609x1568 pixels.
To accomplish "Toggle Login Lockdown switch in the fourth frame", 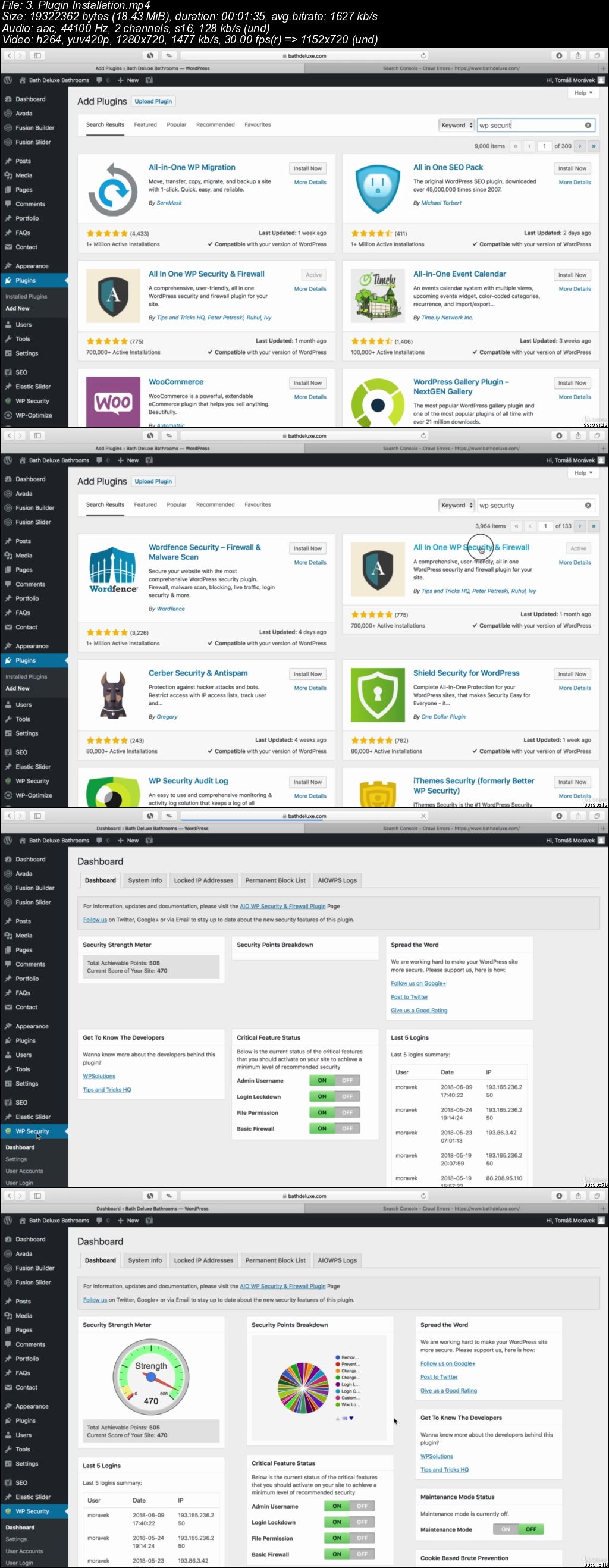I will pyautogui.click(x=349, y=1522).
